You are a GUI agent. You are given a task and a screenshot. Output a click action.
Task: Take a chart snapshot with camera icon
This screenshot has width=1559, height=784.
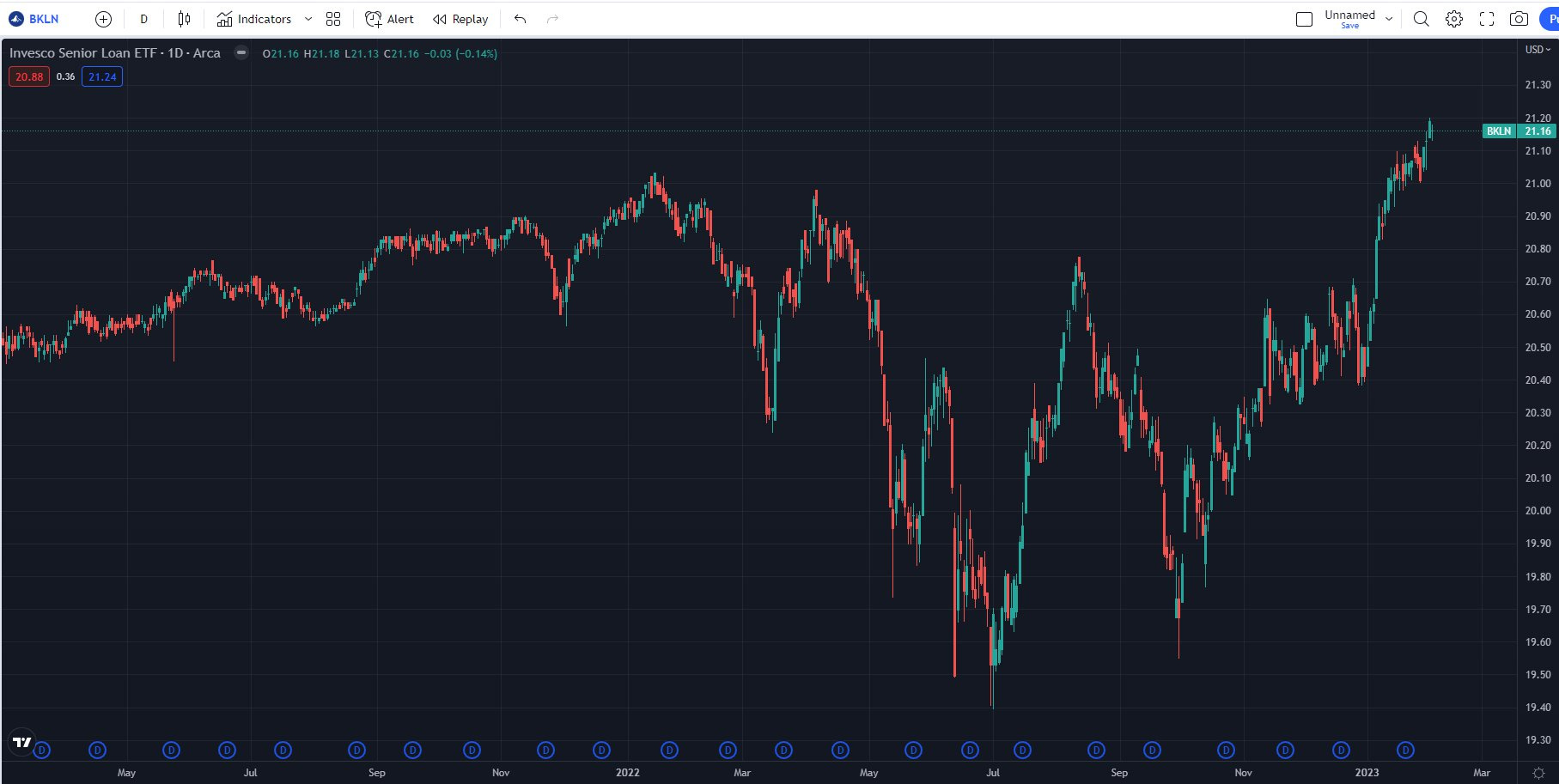click(x=1519, y=19)
